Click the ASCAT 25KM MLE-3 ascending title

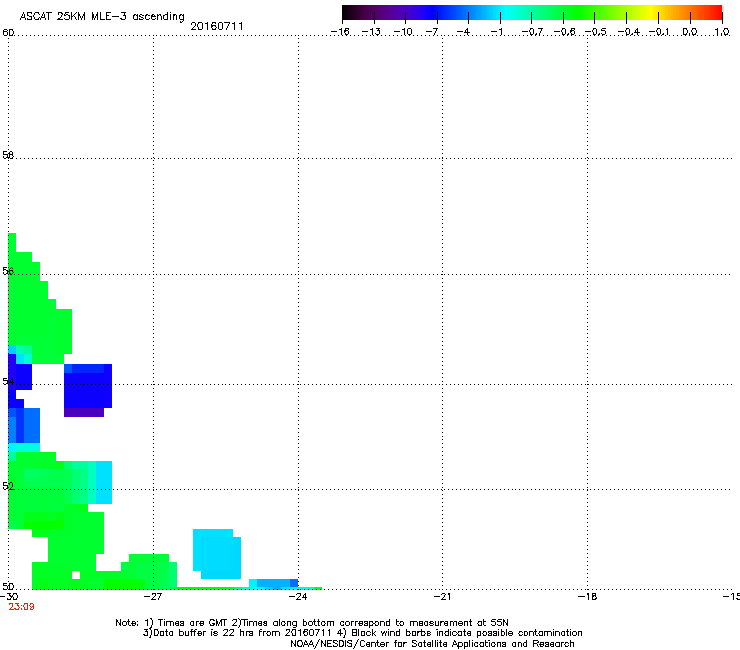[x=102, y=17]
